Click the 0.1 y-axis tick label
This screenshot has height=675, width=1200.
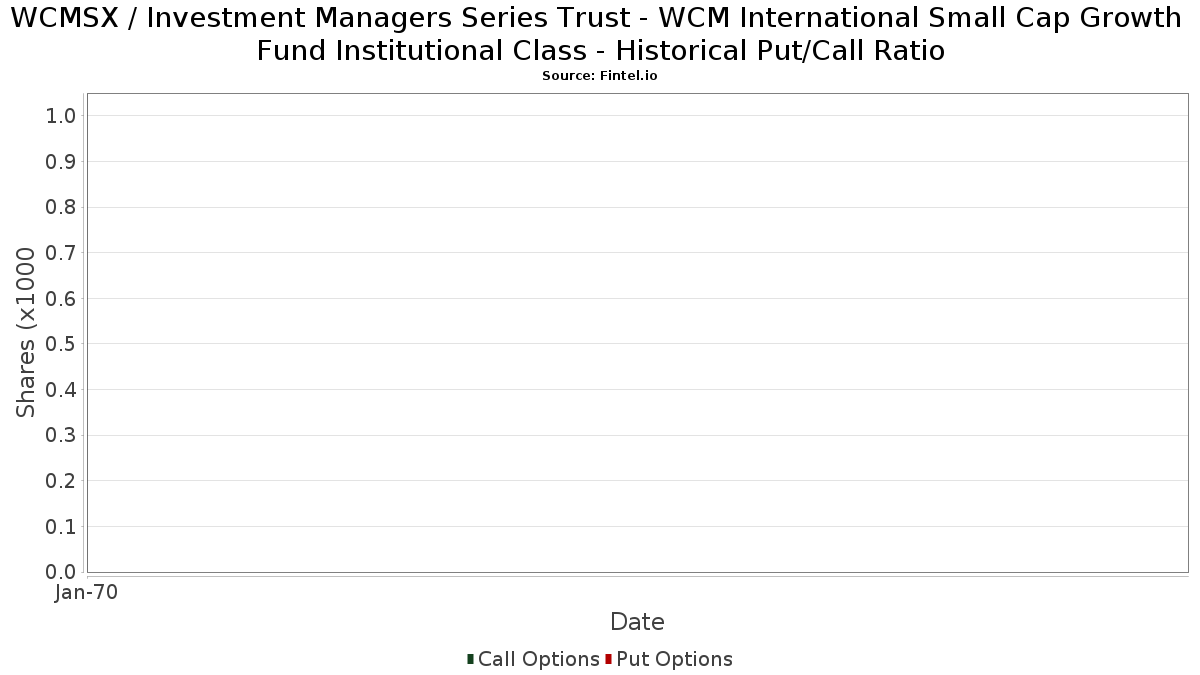pyautogui.click(x=61, y=527)
